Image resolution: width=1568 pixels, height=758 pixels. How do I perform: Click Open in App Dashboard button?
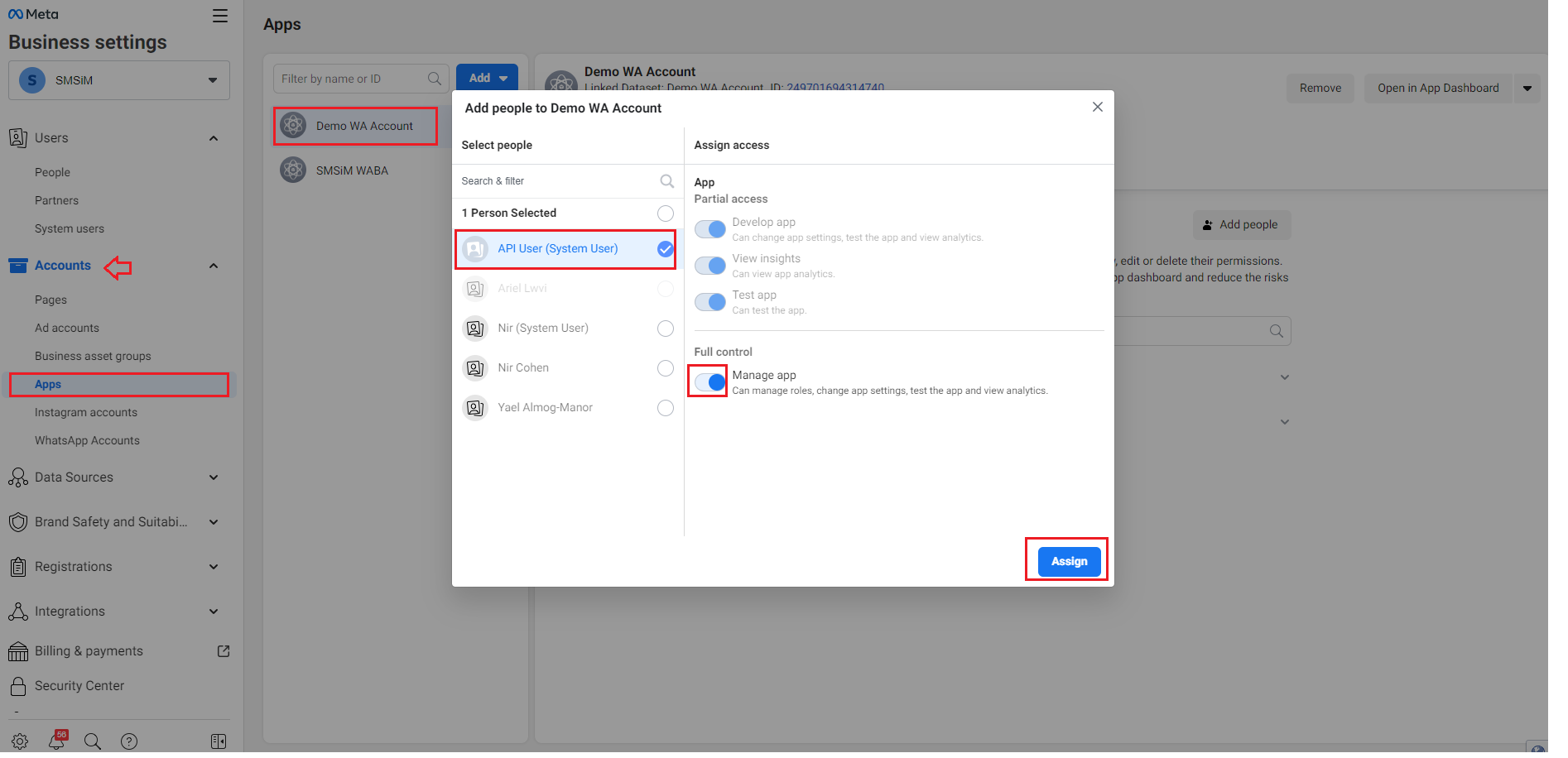1438,89
